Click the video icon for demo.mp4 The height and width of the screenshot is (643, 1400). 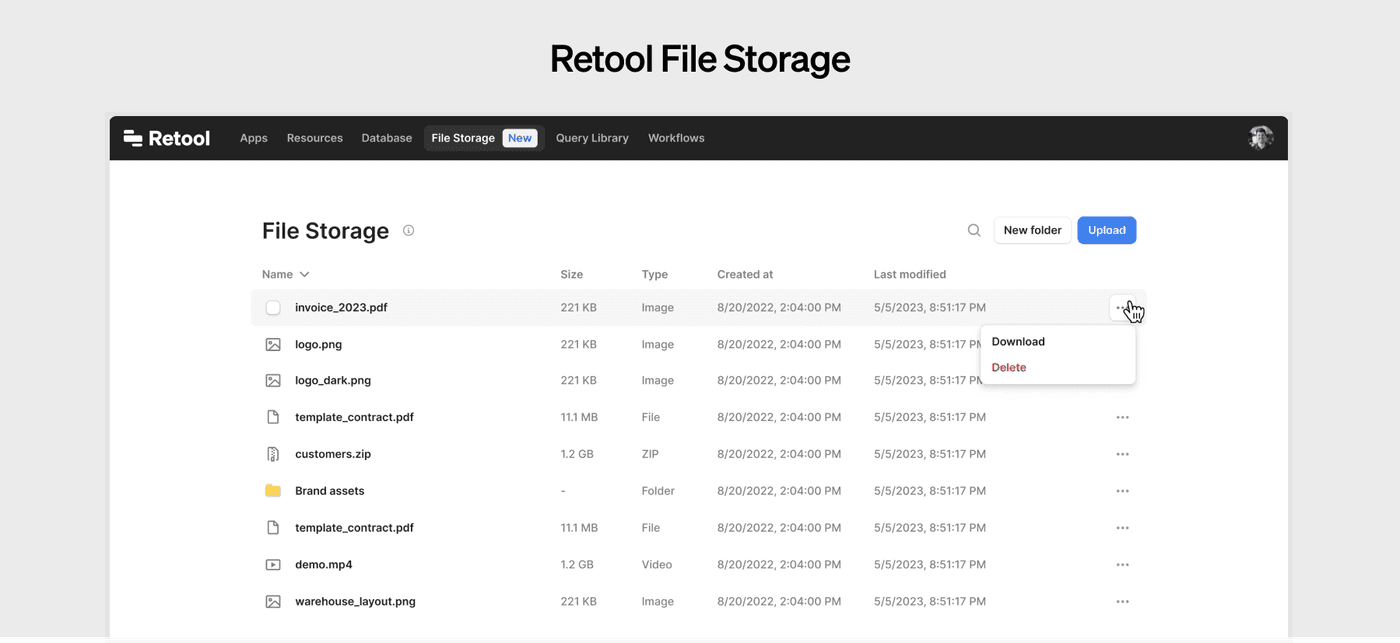point(273,565)
